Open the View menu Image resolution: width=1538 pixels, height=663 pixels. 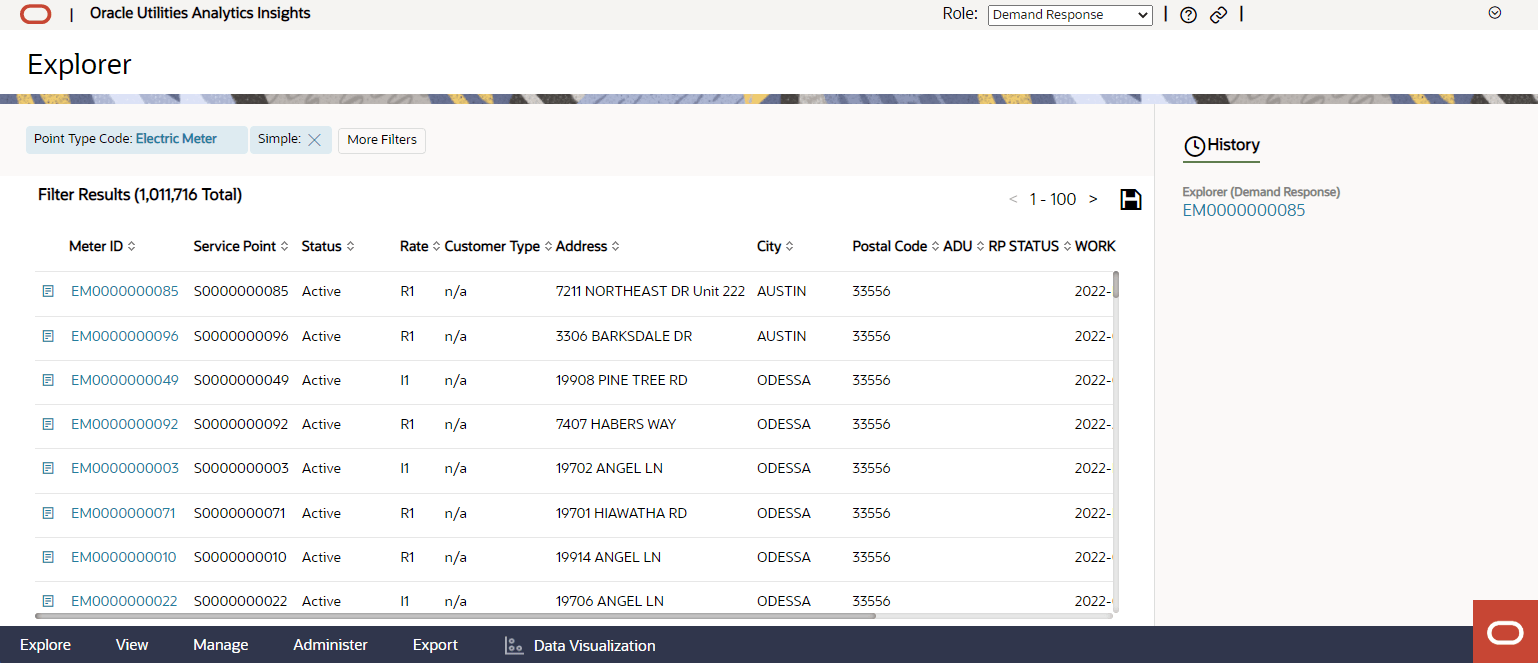[132, 645]
